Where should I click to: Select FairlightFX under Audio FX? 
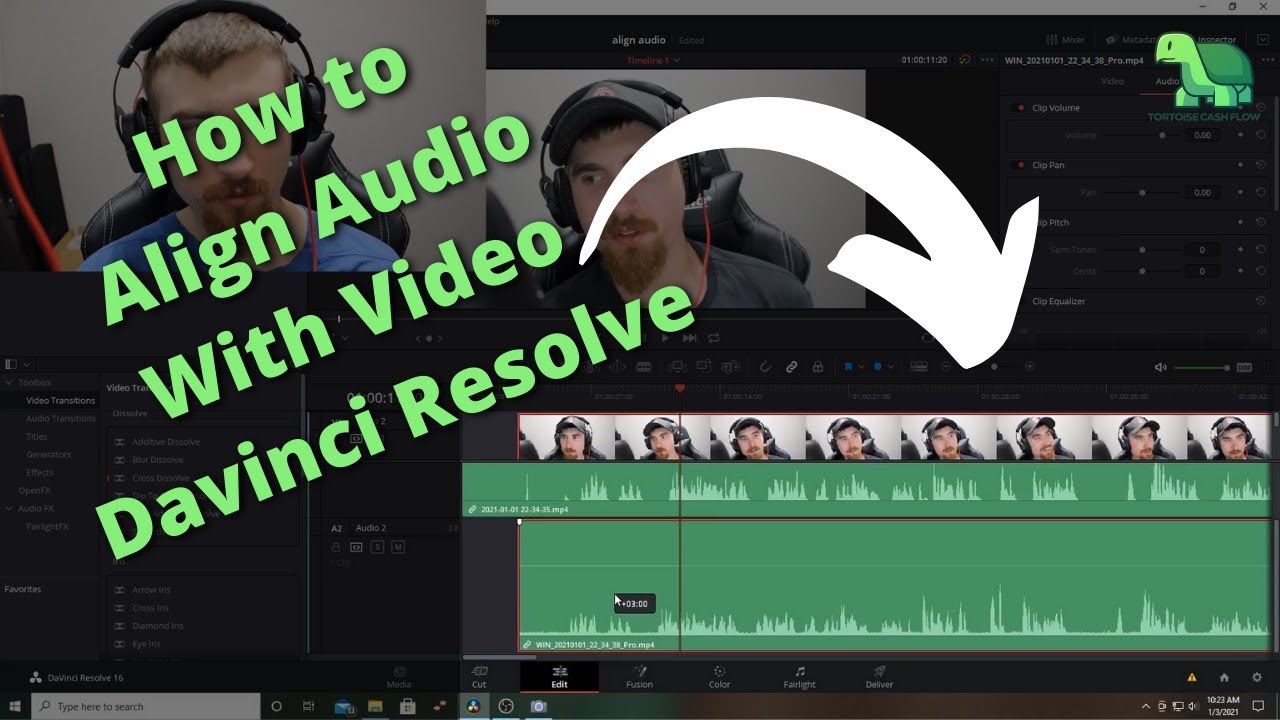pyautogui.click(x=48, y=527)
